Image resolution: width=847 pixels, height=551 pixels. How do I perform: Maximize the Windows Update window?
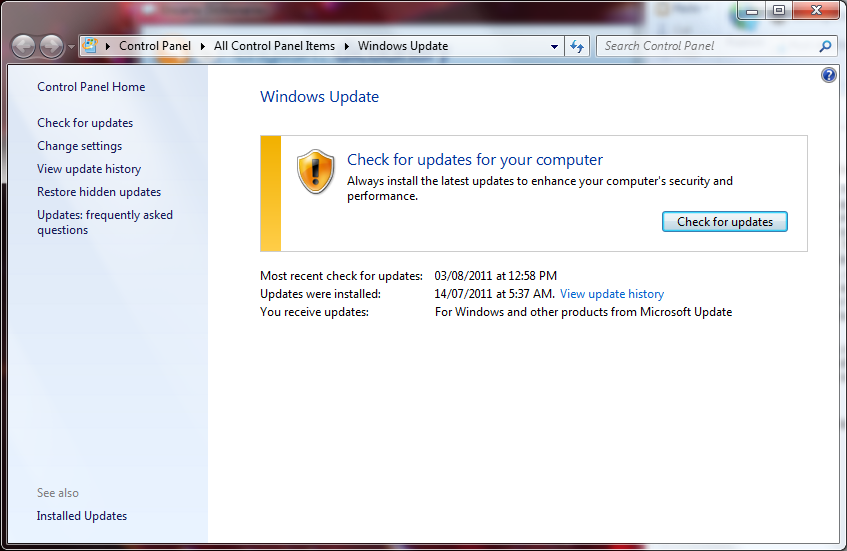pos(779,10)
